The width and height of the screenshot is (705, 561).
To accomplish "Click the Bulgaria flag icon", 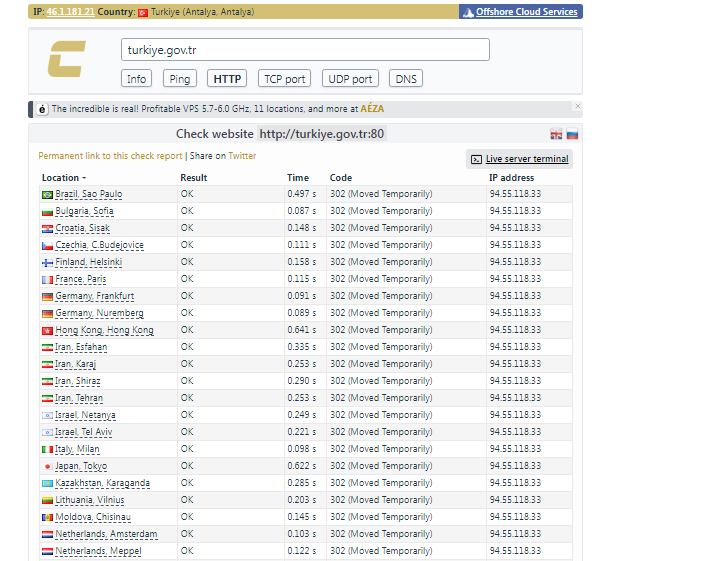I will (47, 212).
